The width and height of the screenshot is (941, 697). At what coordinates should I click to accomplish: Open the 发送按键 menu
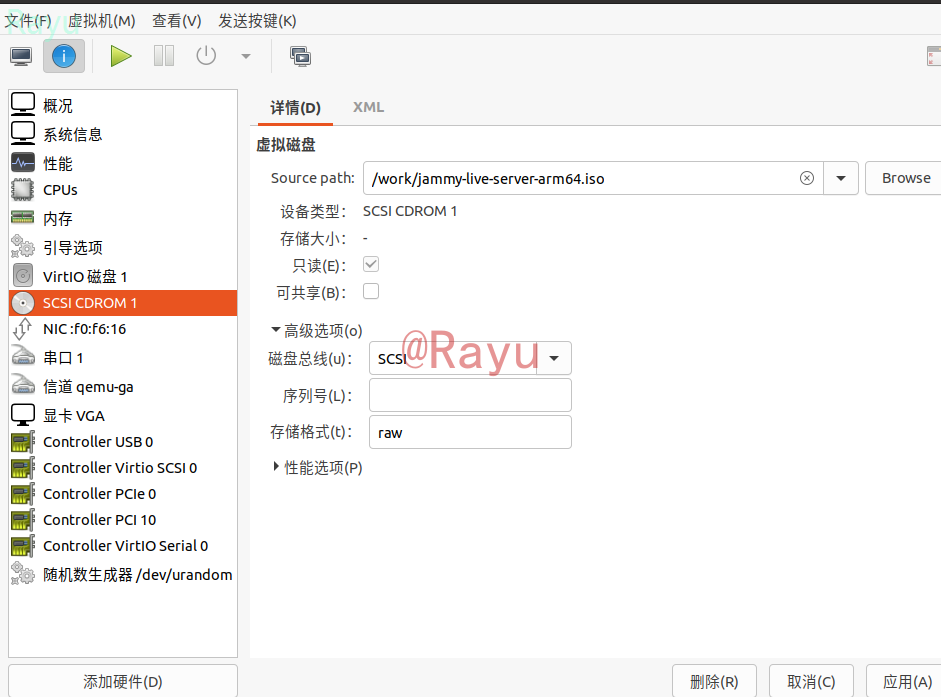point(257,21)
